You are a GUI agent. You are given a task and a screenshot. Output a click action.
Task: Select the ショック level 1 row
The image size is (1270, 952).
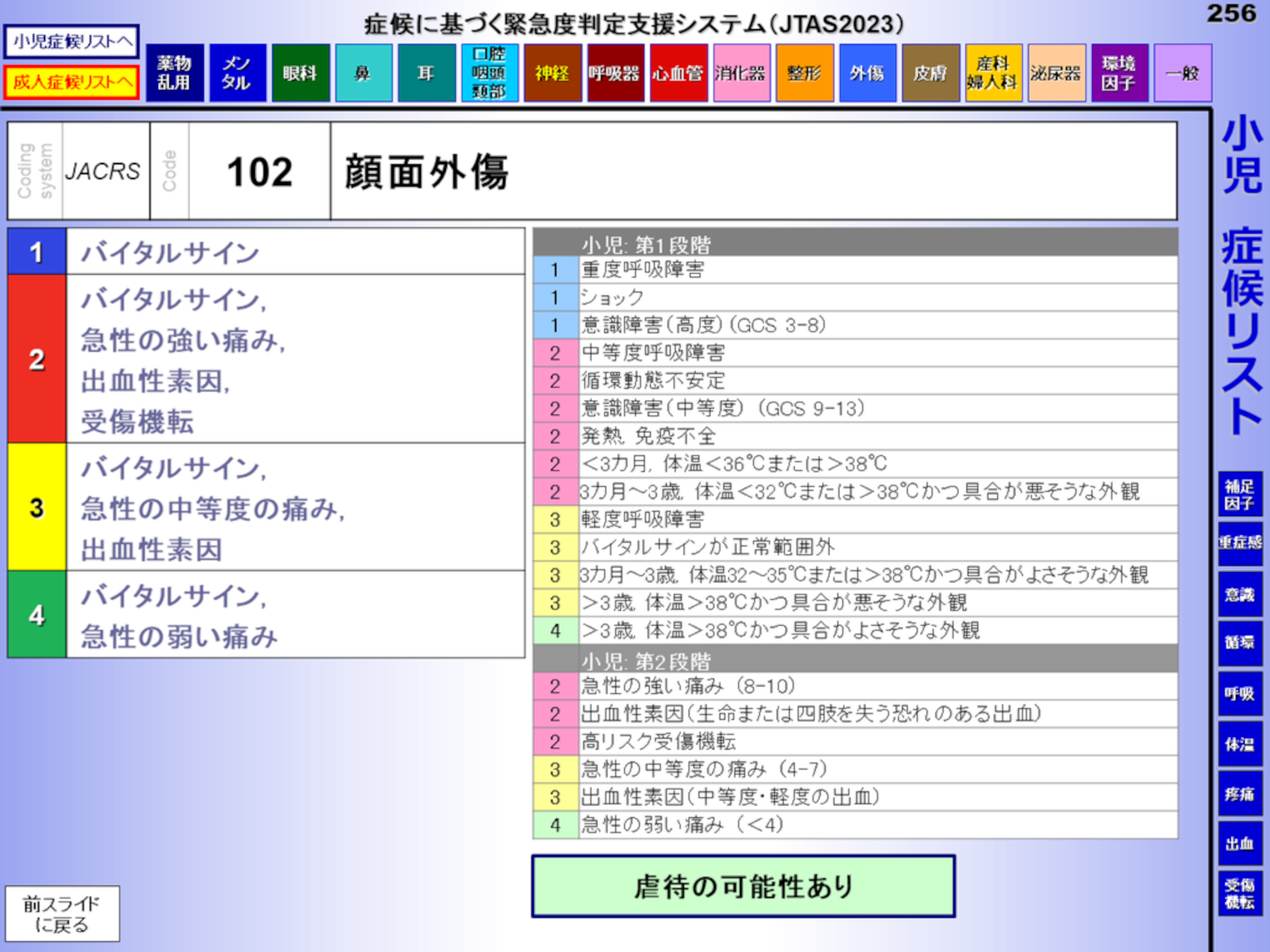[855, 297]
